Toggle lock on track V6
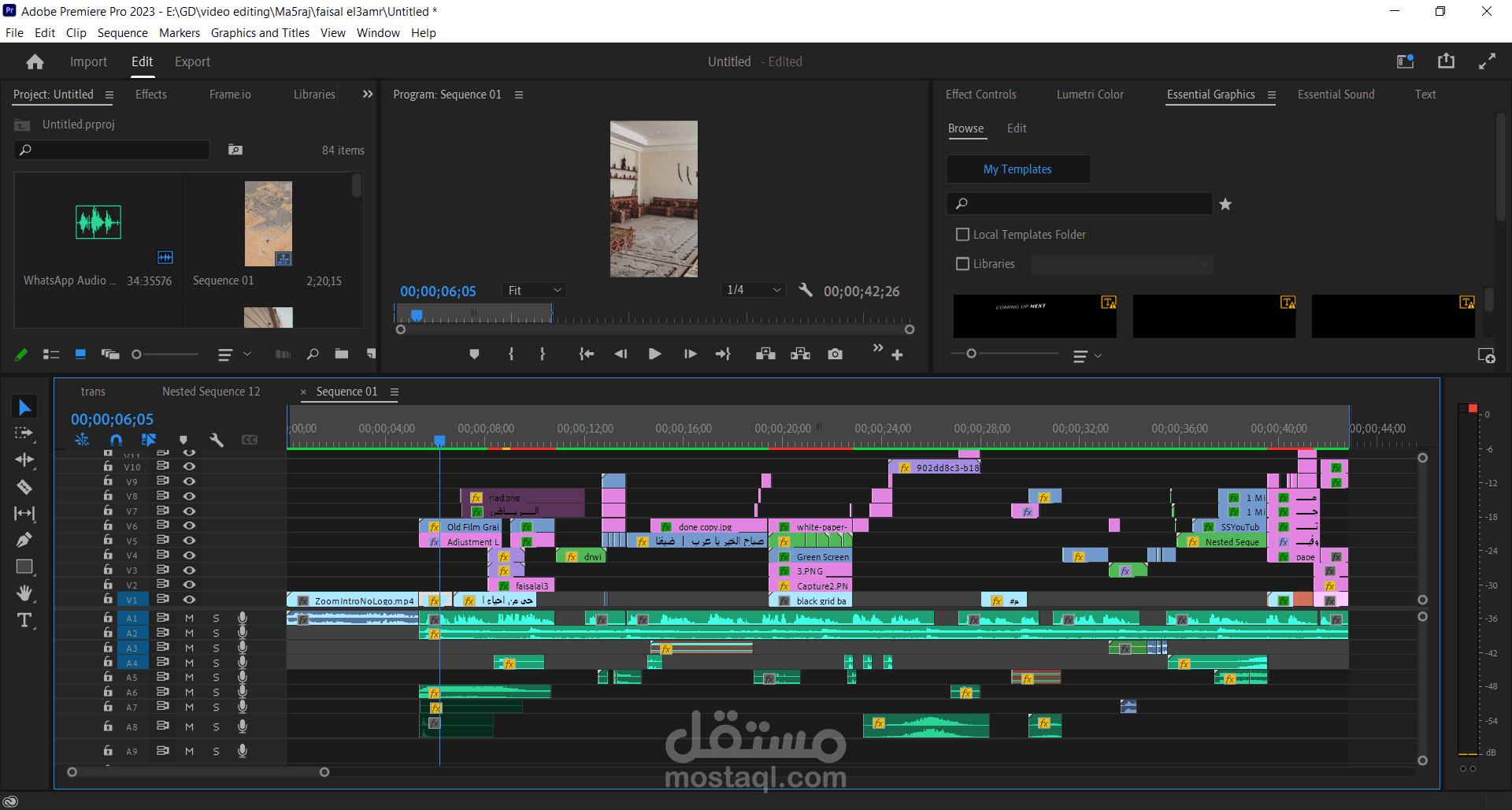 (108, 526)
